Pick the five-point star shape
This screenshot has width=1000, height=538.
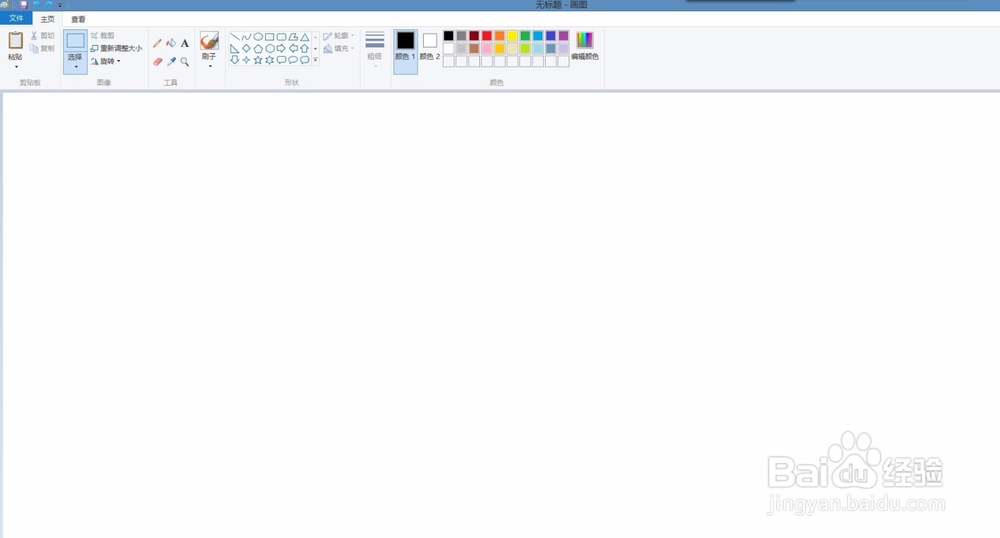(258, 60)
